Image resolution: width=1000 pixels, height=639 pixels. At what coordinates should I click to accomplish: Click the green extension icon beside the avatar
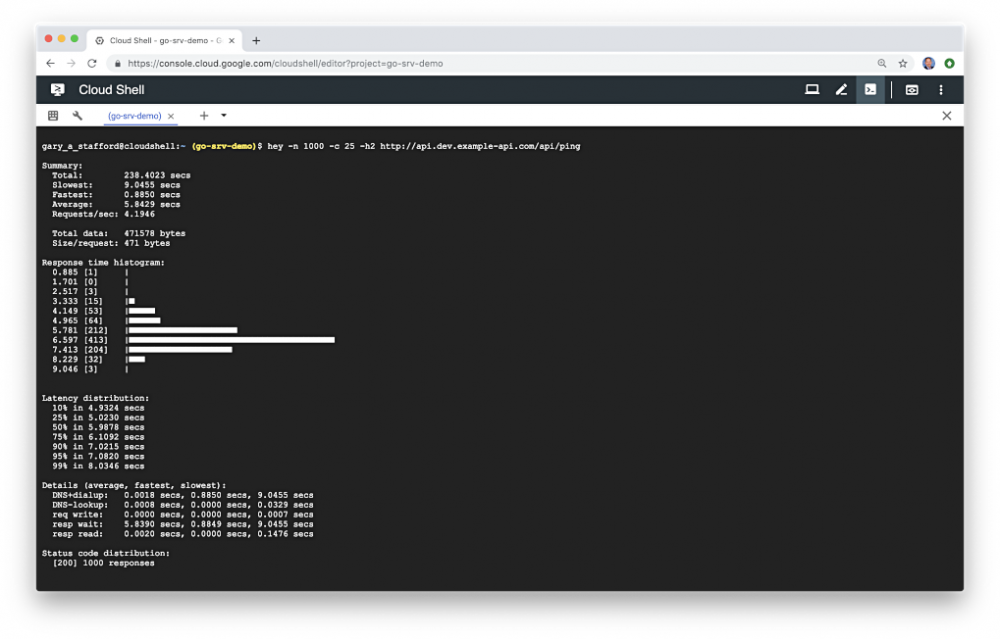948,62
